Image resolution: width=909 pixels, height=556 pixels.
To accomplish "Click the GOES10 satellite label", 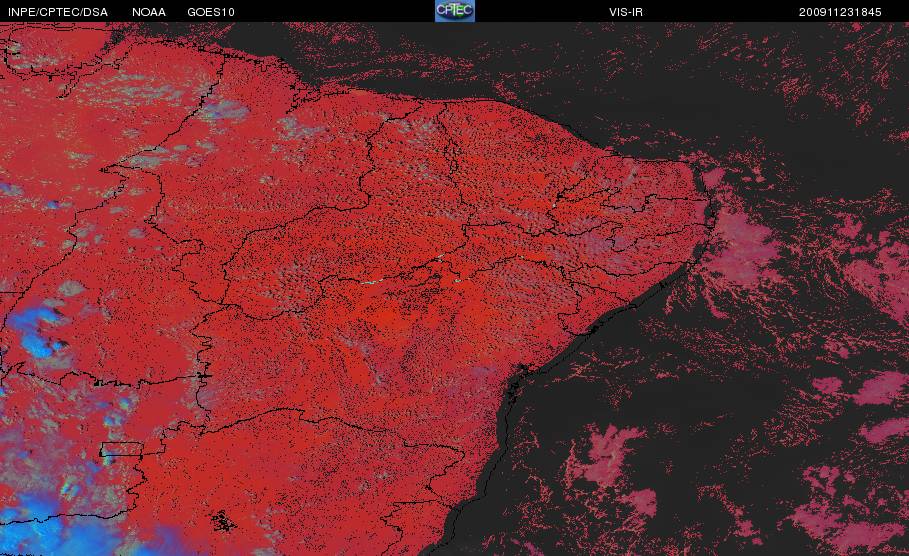I will point(211,12).
